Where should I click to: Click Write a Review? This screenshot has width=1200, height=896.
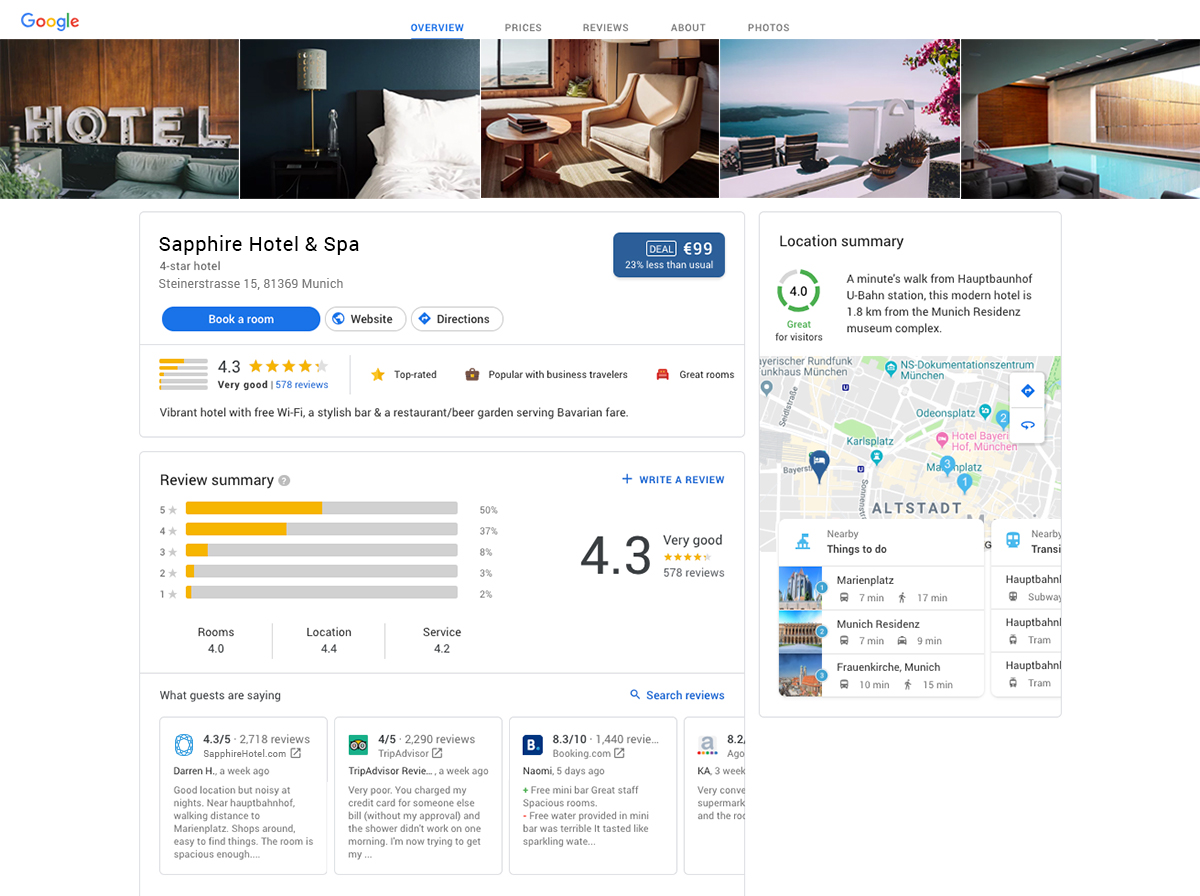pyautogui.click(x=673, y=480)
